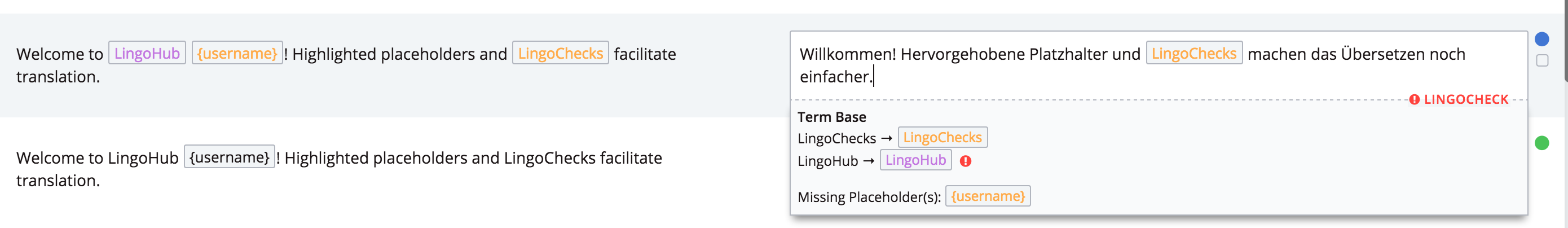
Task: Click the blue status dot
Action: pyautogui.click(x=1542, y=39)
